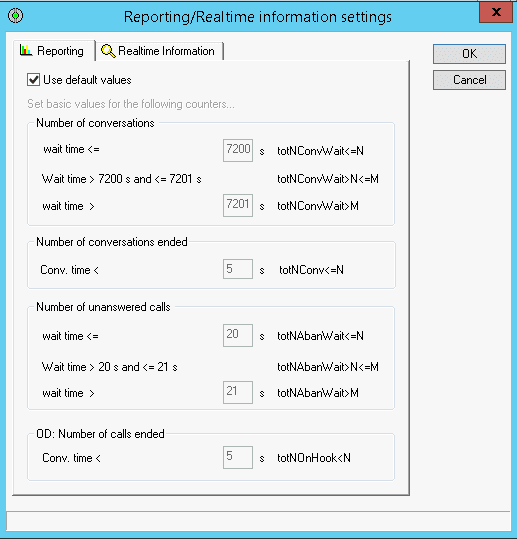Click the 'Number of unanswered calls' group title
The width and height of the screenshot is (517, 539).
(x=103, y=307)
